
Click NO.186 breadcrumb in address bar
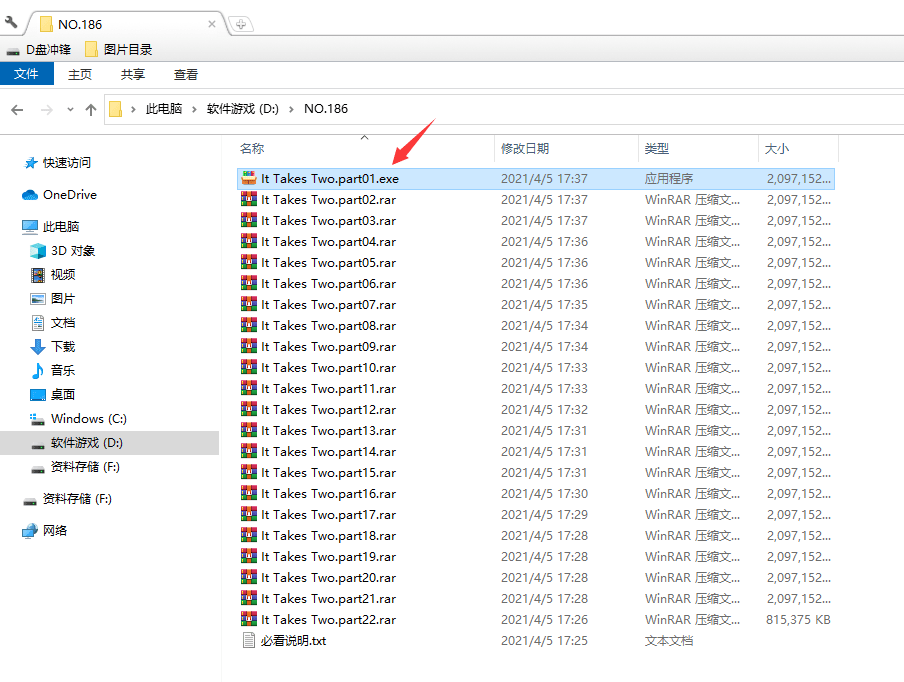pyautogui.click(x=326, y=108)
